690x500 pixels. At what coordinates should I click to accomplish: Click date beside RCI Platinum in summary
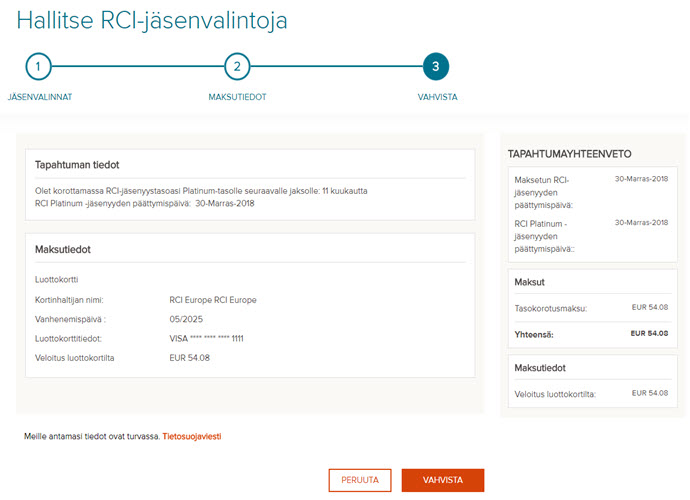pos(642,223)
